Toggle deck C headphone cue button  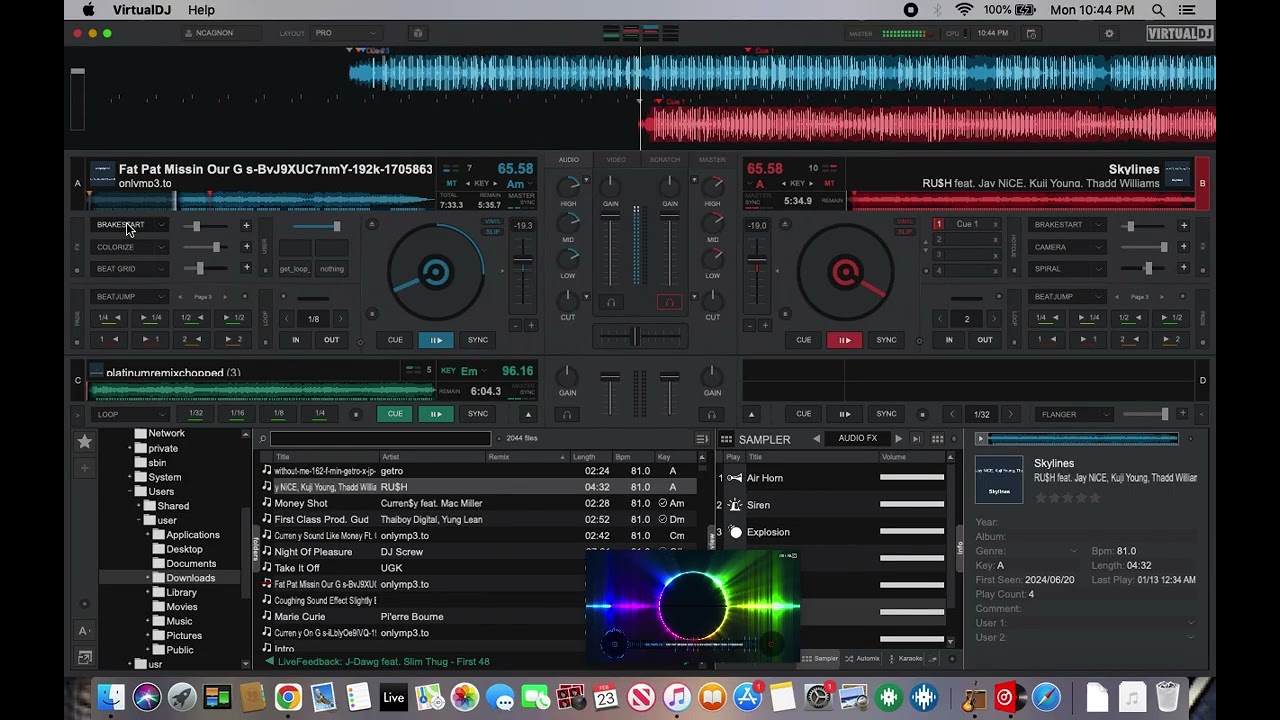[x=567, y=414]
